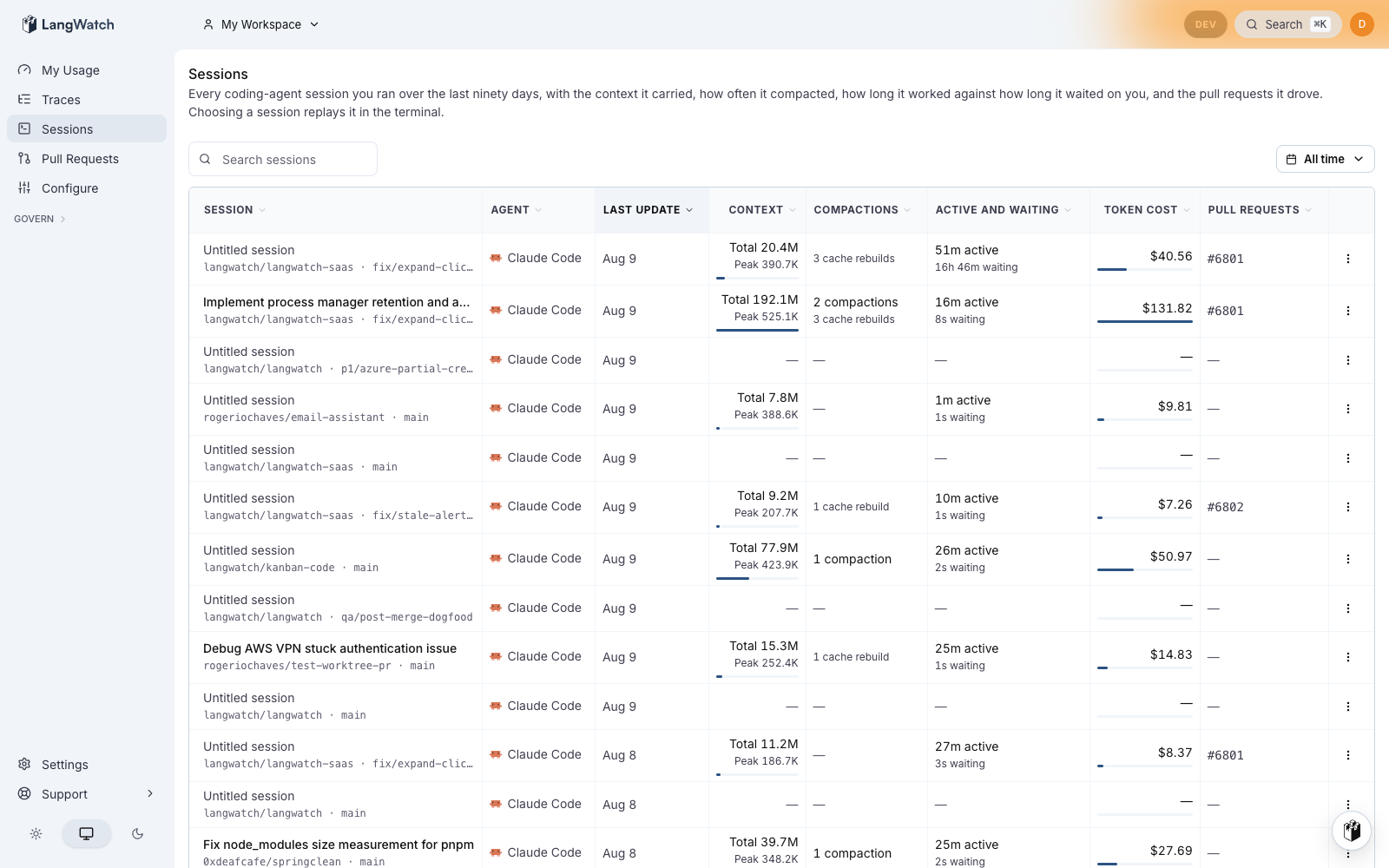1389x868 pixels.
Task: Open row actions for $8.37 session
Action: click(1348, 755)
